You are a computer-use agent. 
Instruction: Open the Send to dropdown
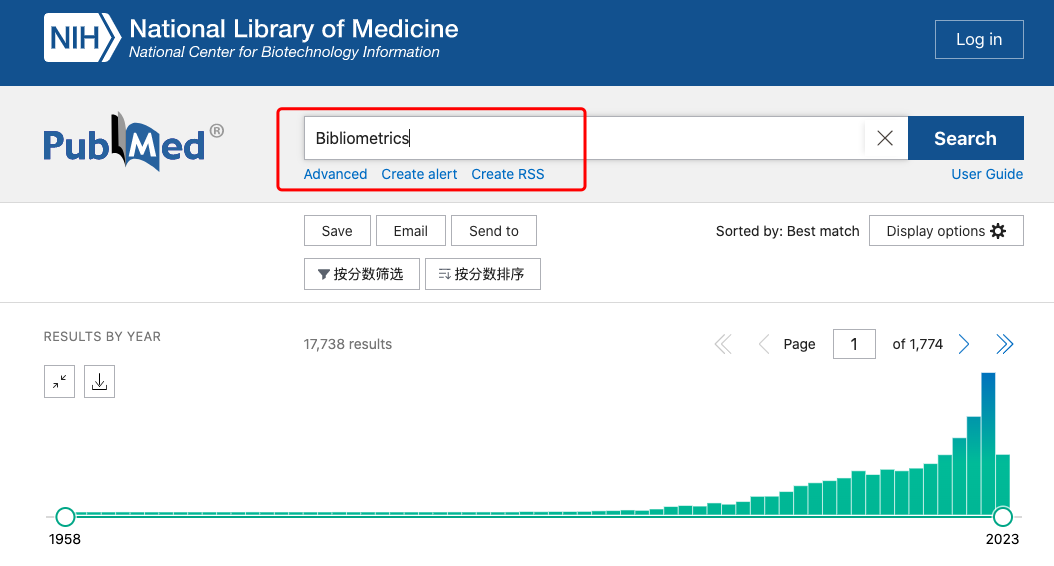pos(494,231)
